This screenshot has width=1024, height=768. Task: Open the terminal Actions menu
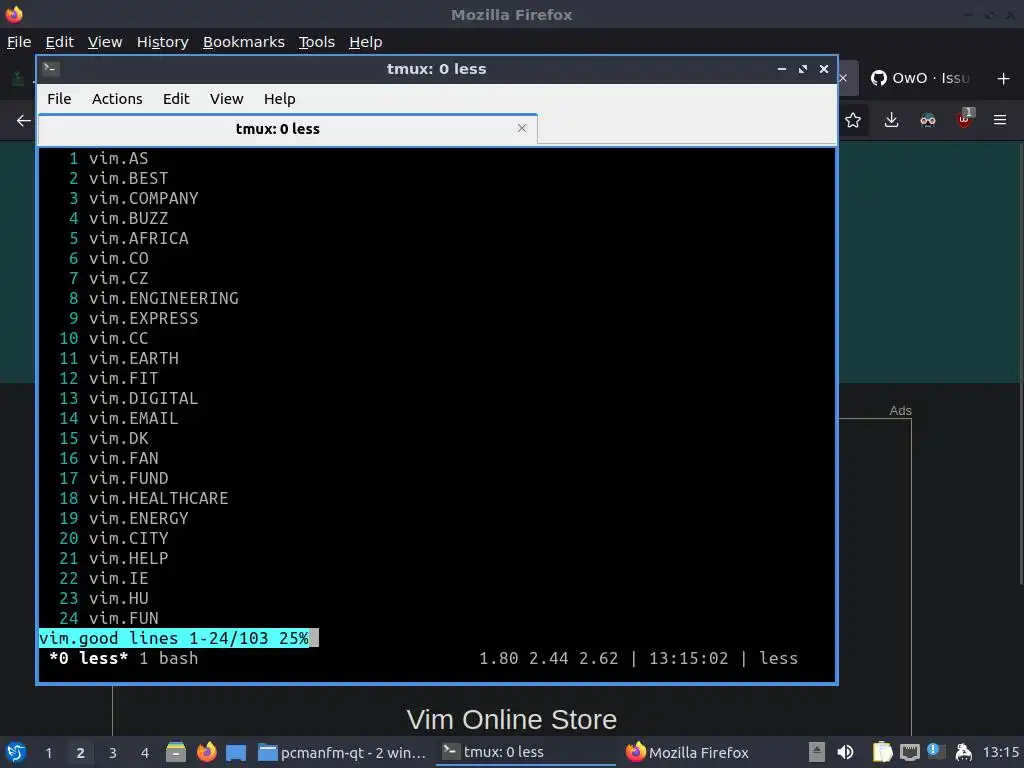[x=117, y=99]
